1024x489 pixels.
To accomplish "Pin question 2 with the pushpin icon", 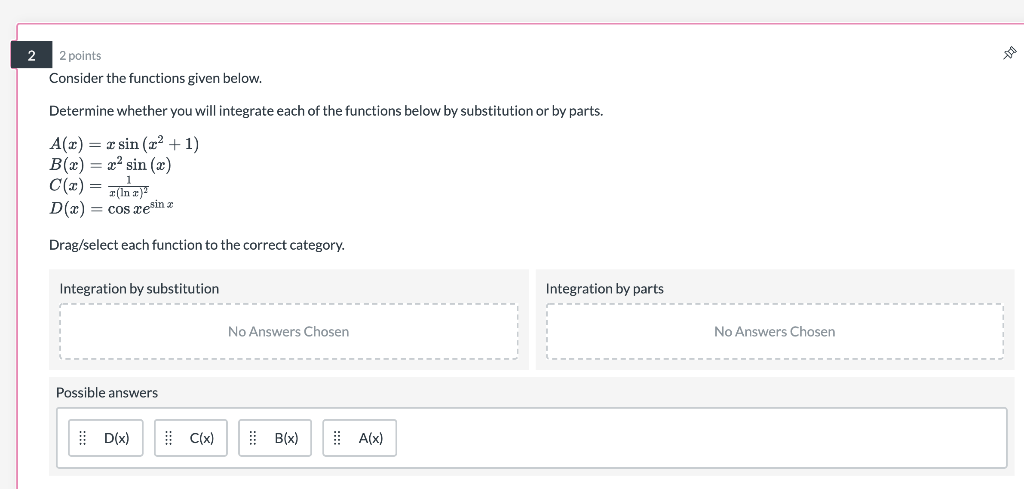I will coord(1010,53).
